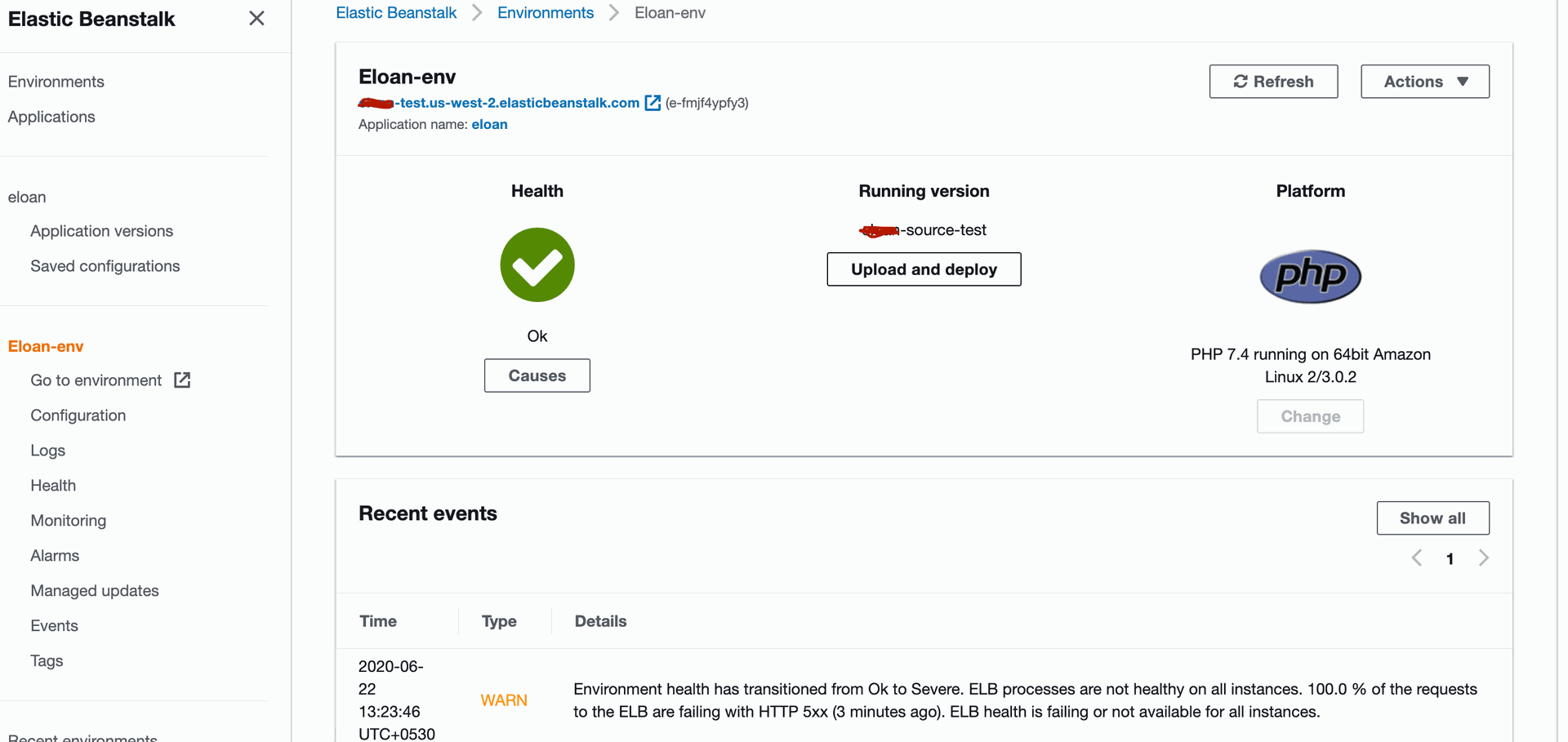Open the Tags page
The height and width of the screenshot is (742, 1568).
tap(47, 661)
